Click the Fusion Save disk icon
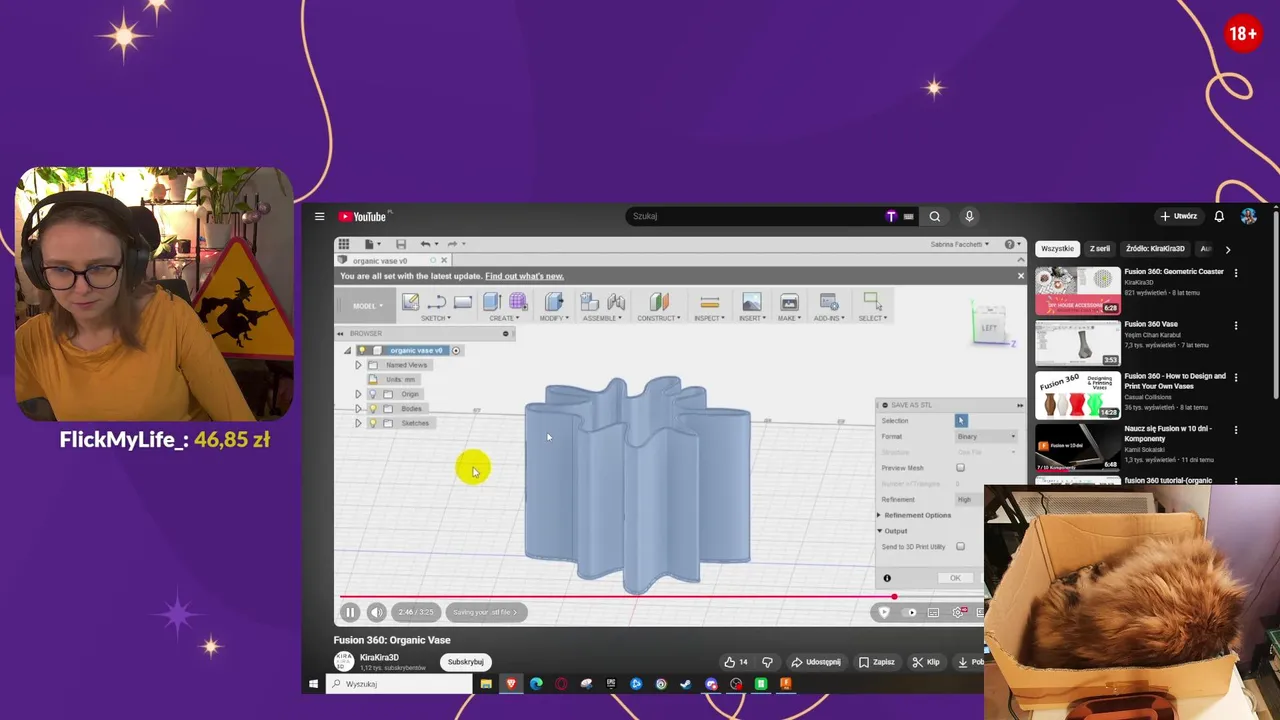1280x720 pixels. (x=401, y=244)
